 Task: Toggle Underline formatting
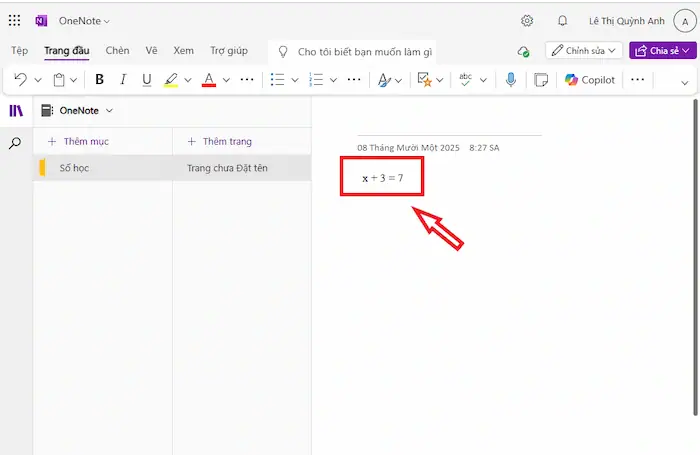pyautogui.click(x=147, y=80)
